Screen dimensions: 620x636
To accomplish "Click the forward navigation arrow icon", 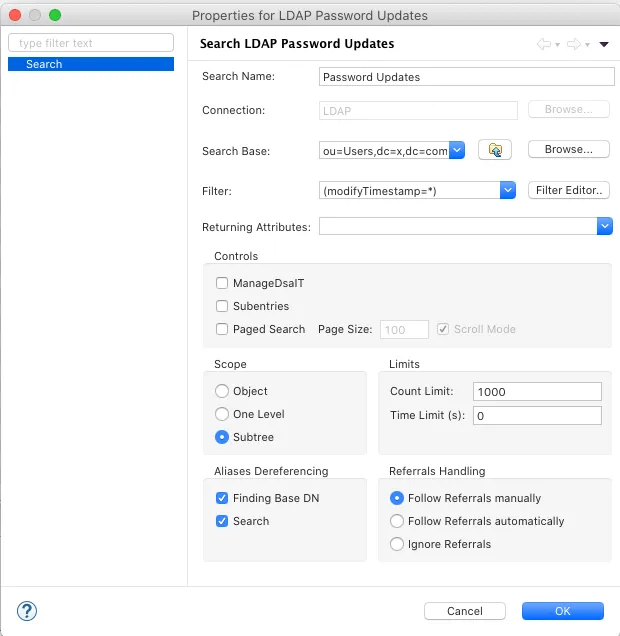I will click(574, 44).
